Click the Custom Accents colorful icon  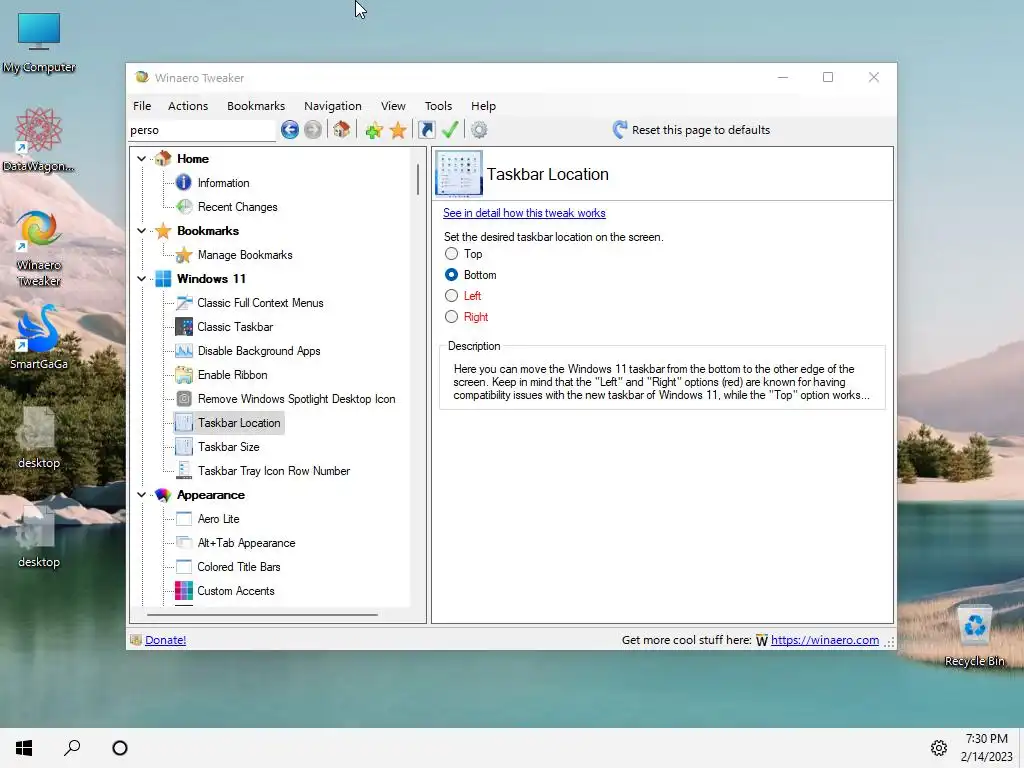[184, 591]
